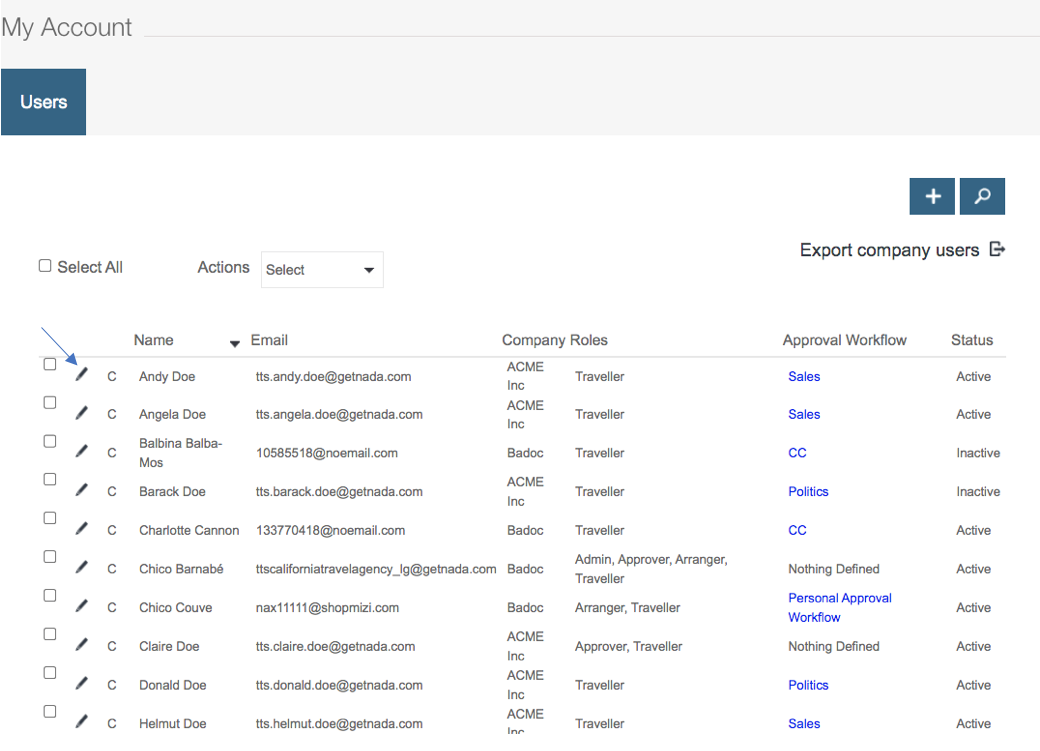Screen dimensions: 1040x751
Task: Click the export icon beside Export company users
Action: (997, 250)
